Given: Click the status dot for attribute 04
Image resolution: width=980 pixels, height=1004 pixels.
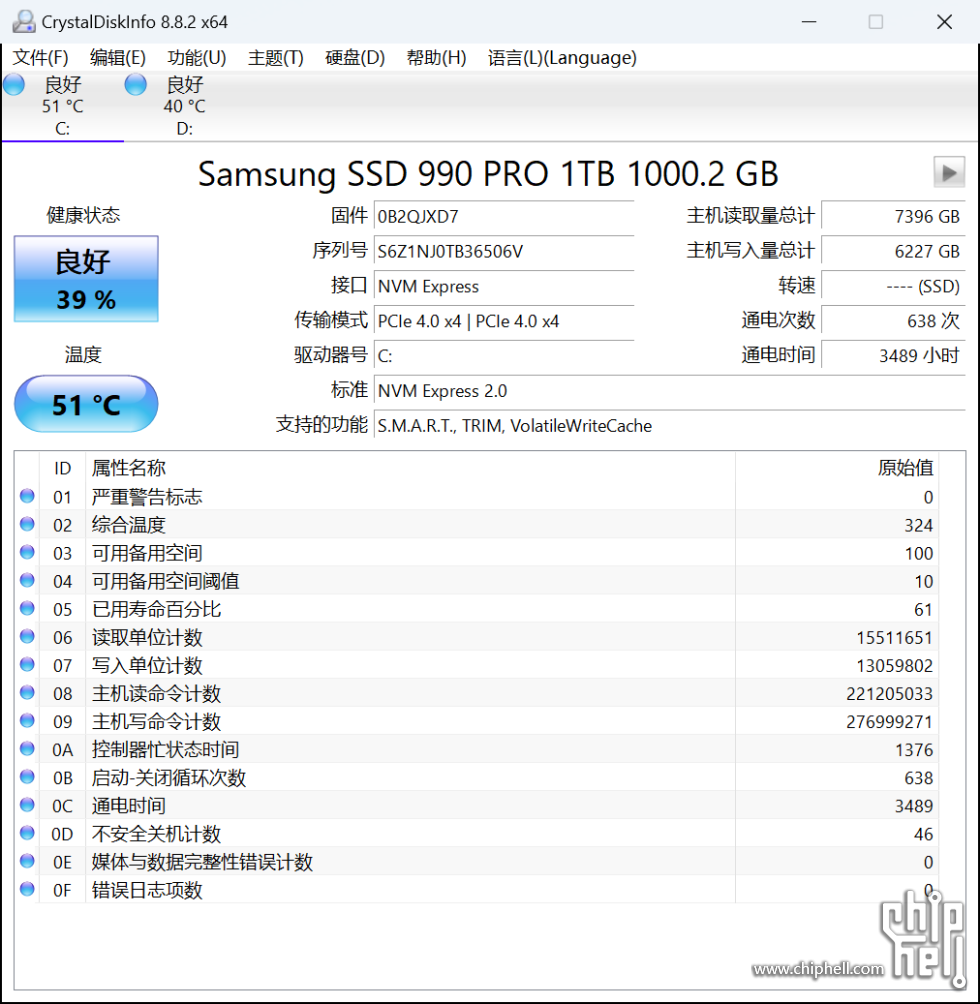Looking at the screenshot, I should 27,581.
